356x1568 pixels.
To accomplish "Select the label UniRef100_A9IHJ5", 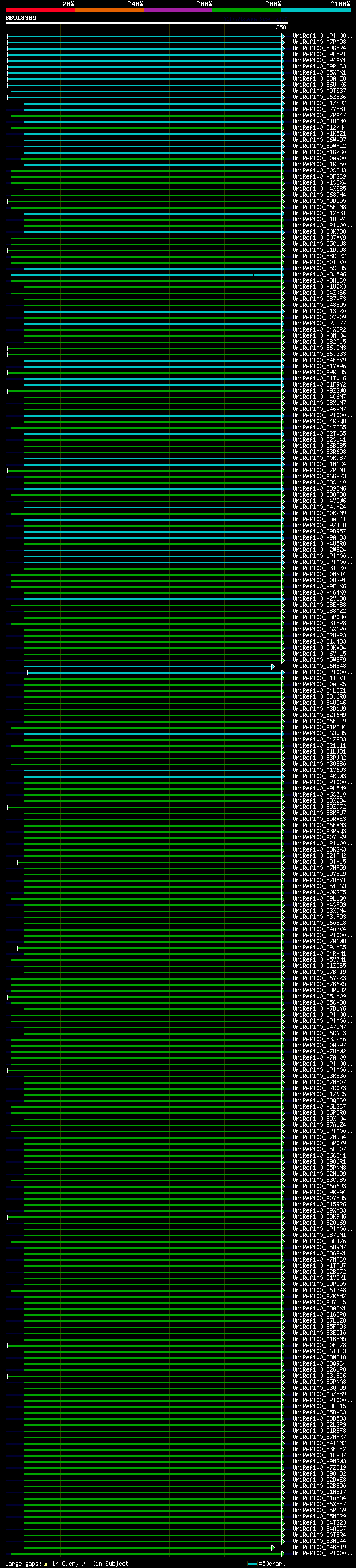I will point(319,862).
